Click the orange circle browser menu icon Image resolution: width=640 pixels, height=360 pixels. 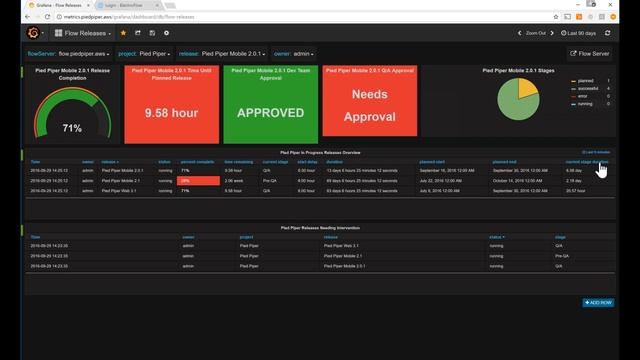point(613,17)
